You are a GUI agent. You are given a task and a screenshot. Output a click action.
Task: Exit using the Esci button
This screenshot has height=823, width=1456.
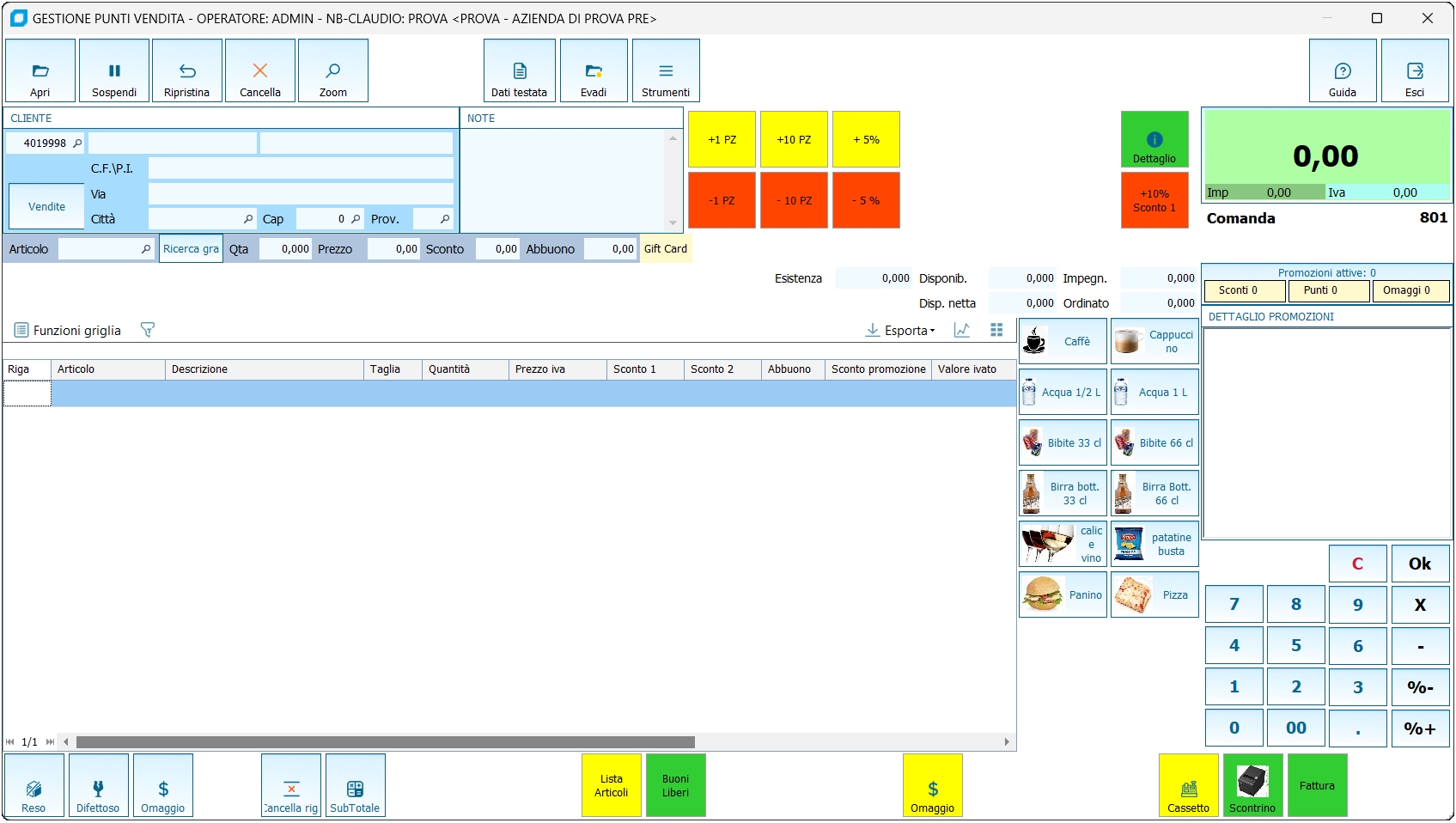(1415, 70)
